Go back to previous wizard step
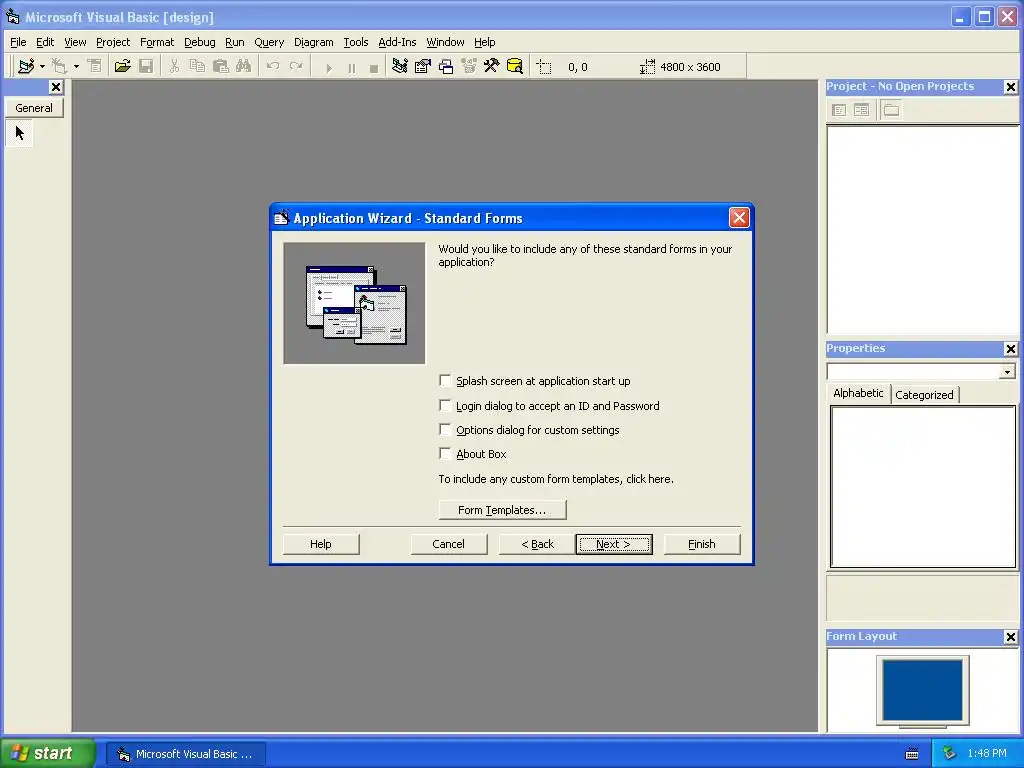This screenshot has height=768, width=1024. tap(537, 544)
